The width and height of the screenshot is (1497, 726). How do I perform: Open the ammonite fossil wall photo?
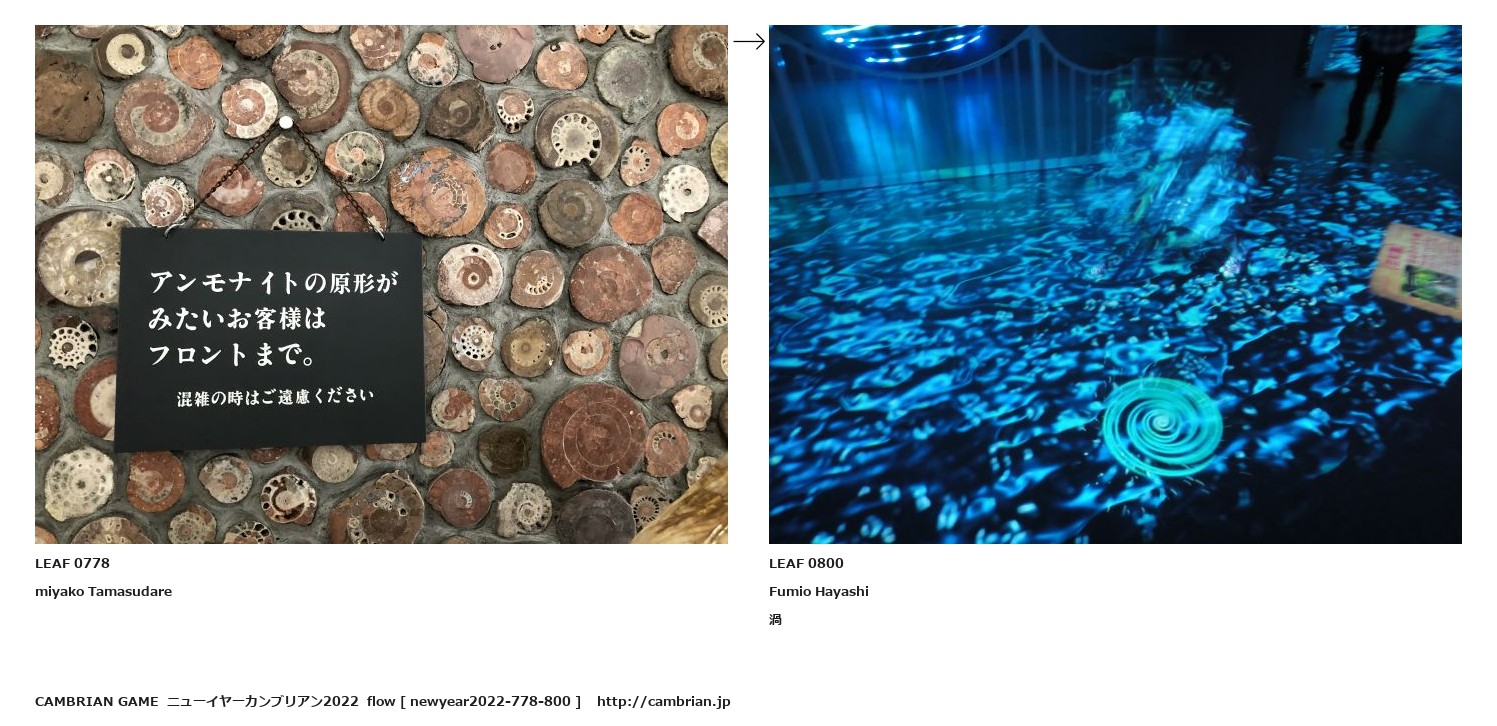click(381, 284)
